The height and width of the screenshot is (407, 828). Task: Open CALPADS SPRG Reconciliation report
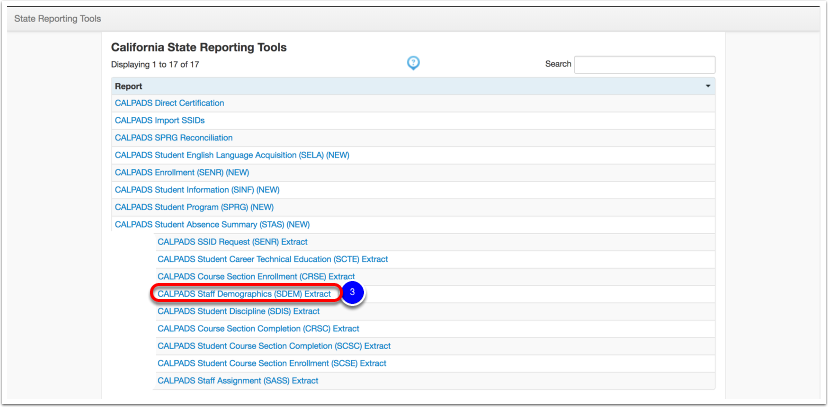[x=174, y=138]
